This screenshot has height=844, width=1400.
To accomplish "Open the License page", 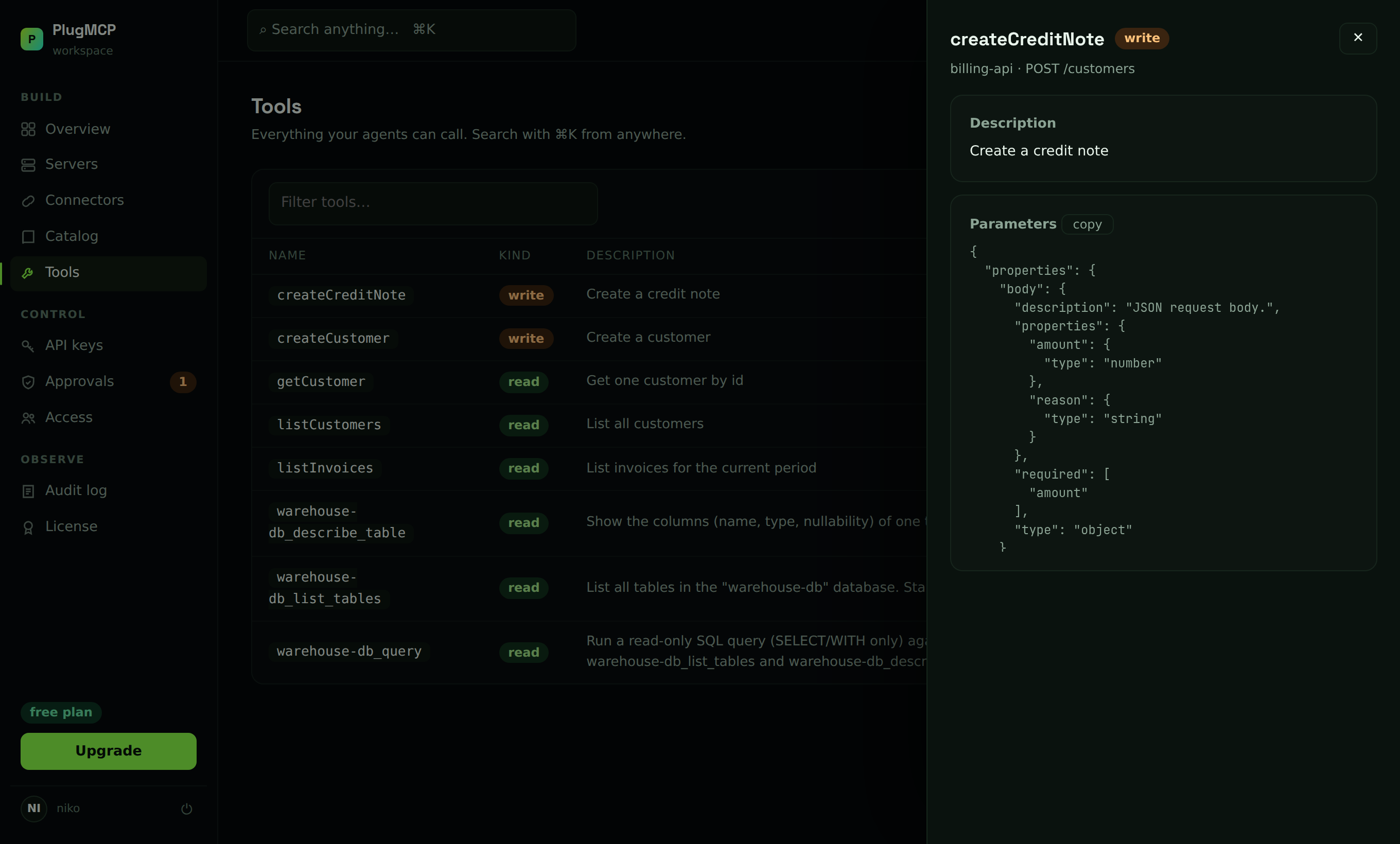I will click(x=108, y=526).
